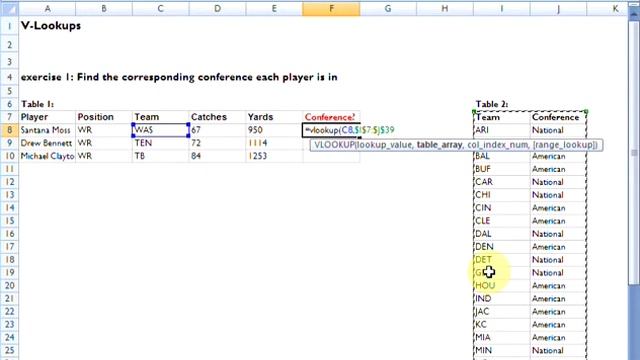This screenshot has width=640, height=360.
Task: Click the vertical scrollbar thumb
Action: coord(634,152)
